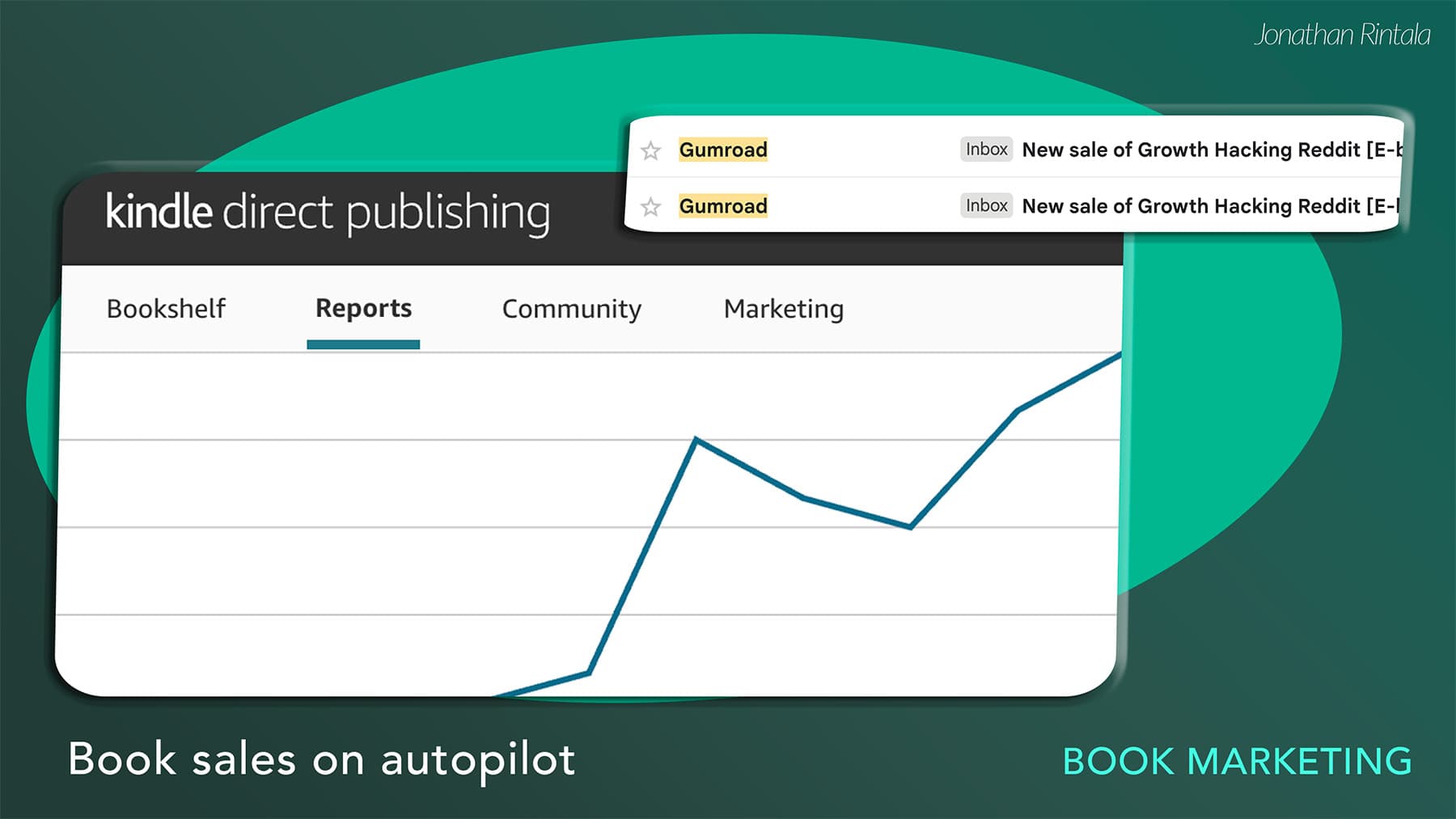Click the kindle direct publishing logo
Screen dimensions: 1456x819
pos(328,213)
